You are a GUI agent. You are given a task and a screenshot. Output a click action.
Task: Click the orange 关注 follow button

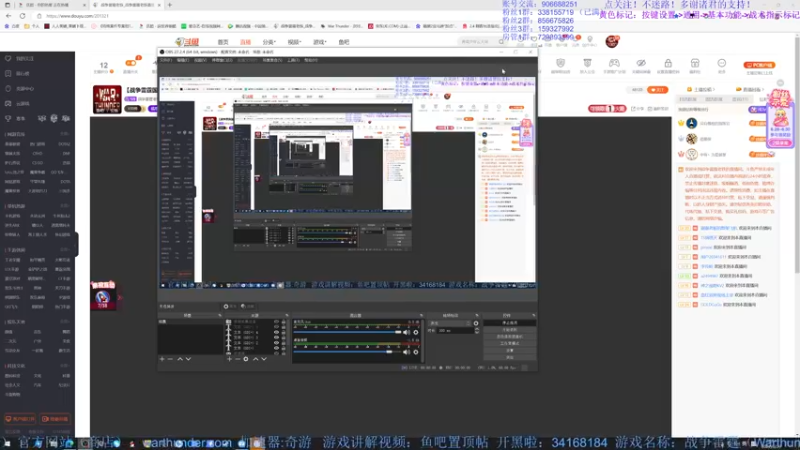pyautogui.click(x=657, y=90)
